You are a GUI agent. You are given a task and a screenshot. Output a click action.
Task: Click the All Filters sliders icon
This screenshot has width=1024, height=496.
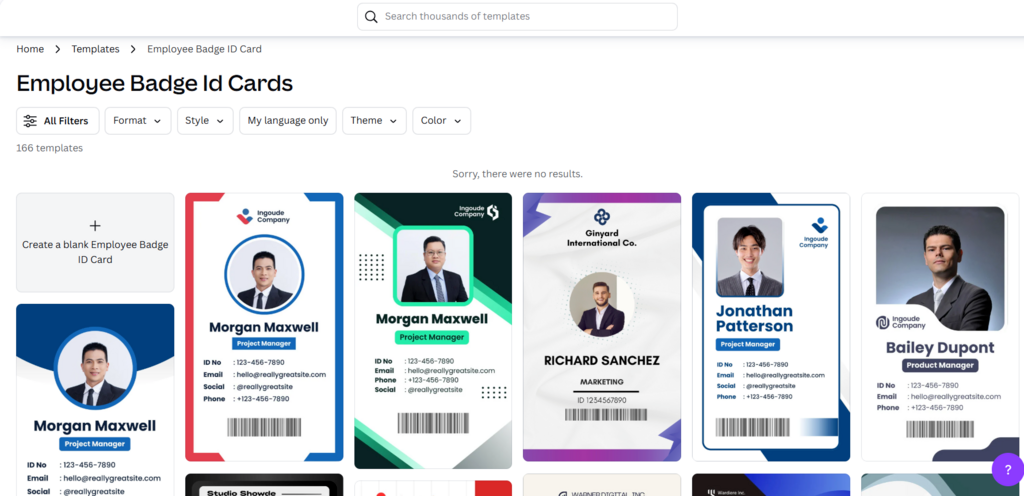pyautogui.click(x=30, y=121)
